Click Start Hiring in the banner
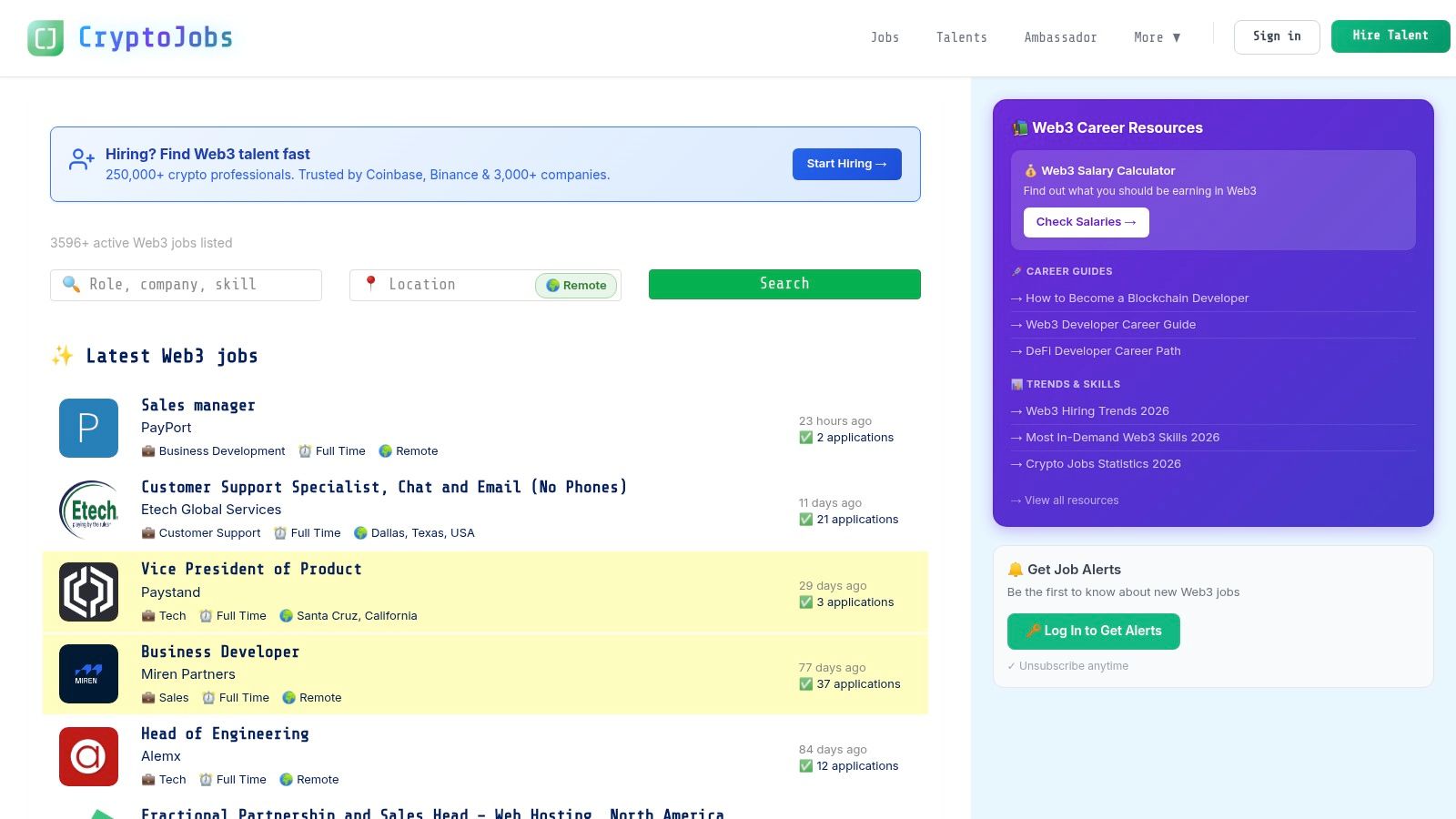This screenshot has height=819, width=1456. (x=846, y=164)
